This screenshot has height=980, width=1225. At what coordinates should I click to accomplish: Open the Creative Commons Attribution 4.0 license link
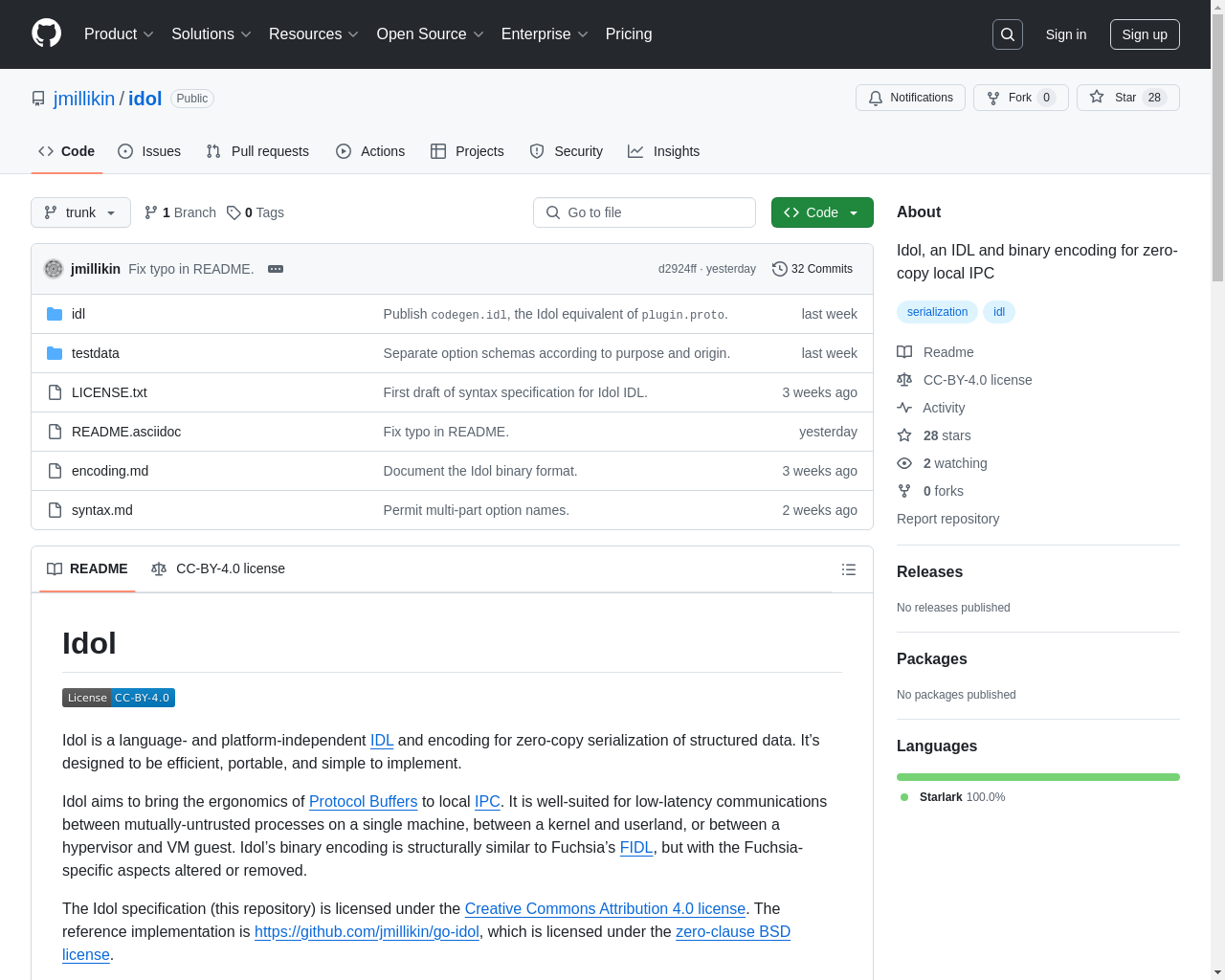tap(605, 909)
